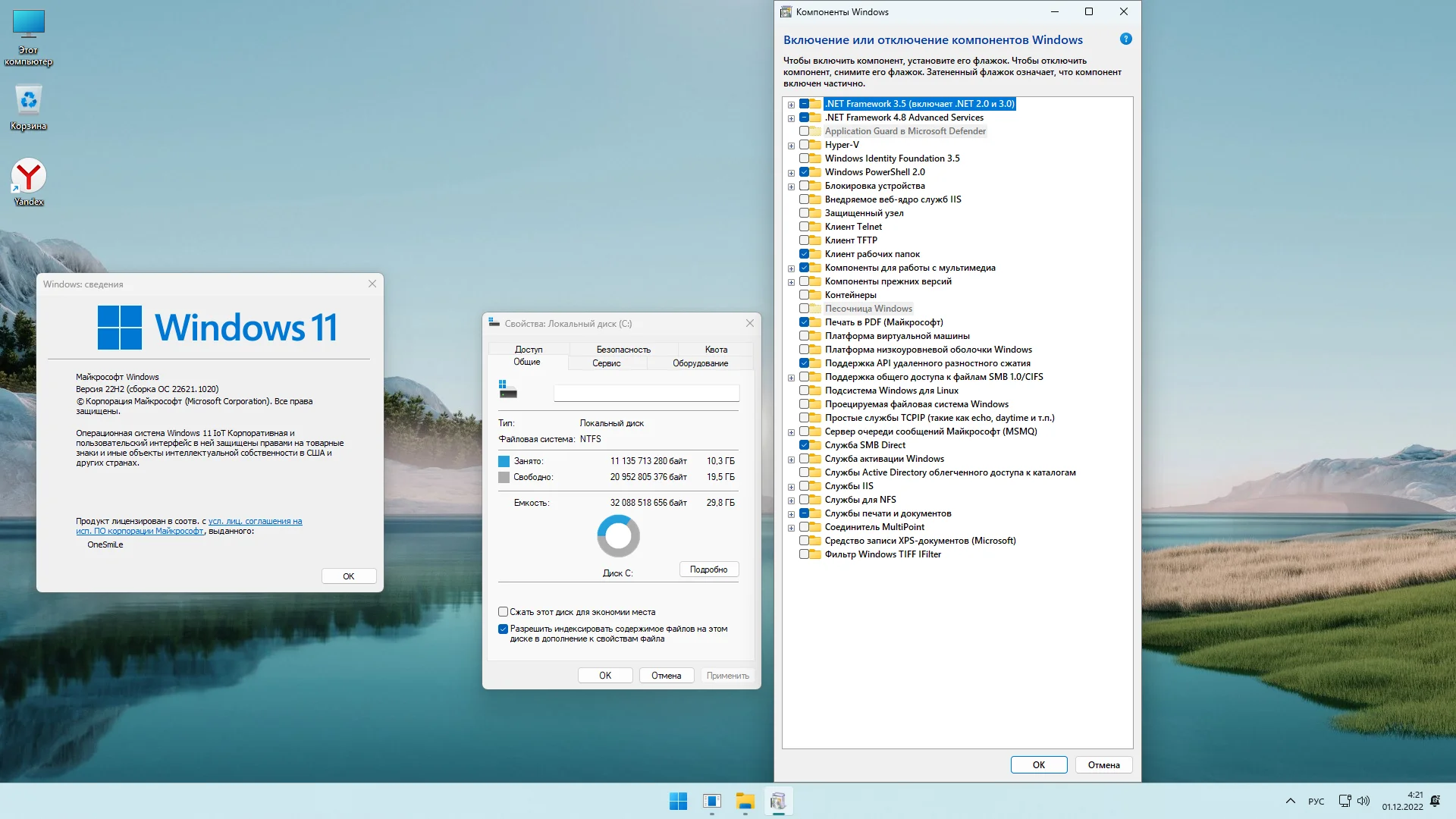Image resolution: width=1456 pixels, height=819 pixels.
Task: Open the Сервис tab in disk properties
Action: tap(606, 363)
